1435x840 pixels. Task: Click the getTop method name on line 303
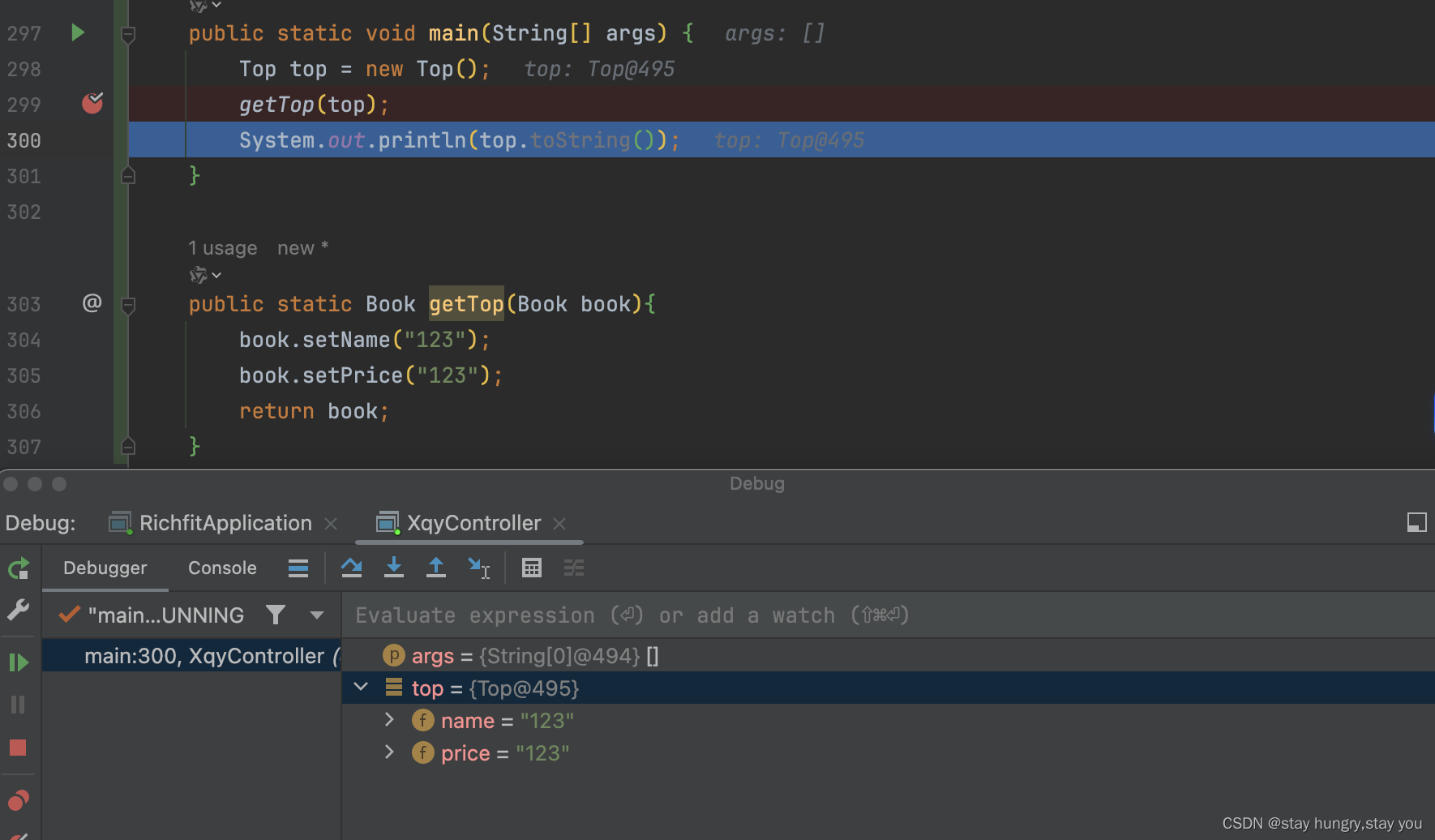point(466,304)
